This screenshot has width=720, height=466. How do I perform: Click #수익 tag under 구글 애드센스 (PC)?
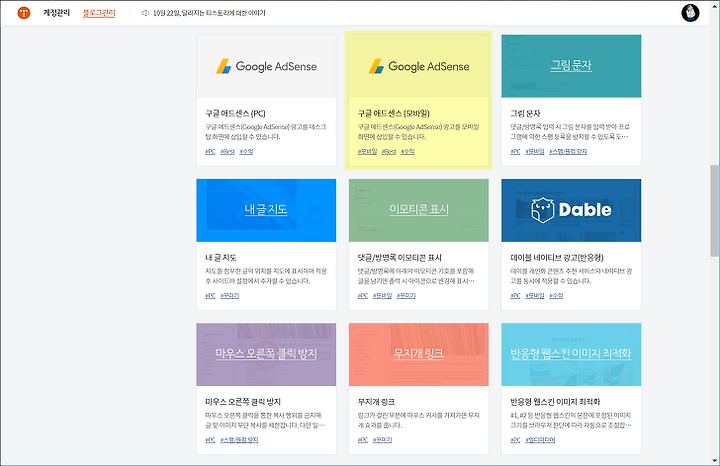click(246, 152)
